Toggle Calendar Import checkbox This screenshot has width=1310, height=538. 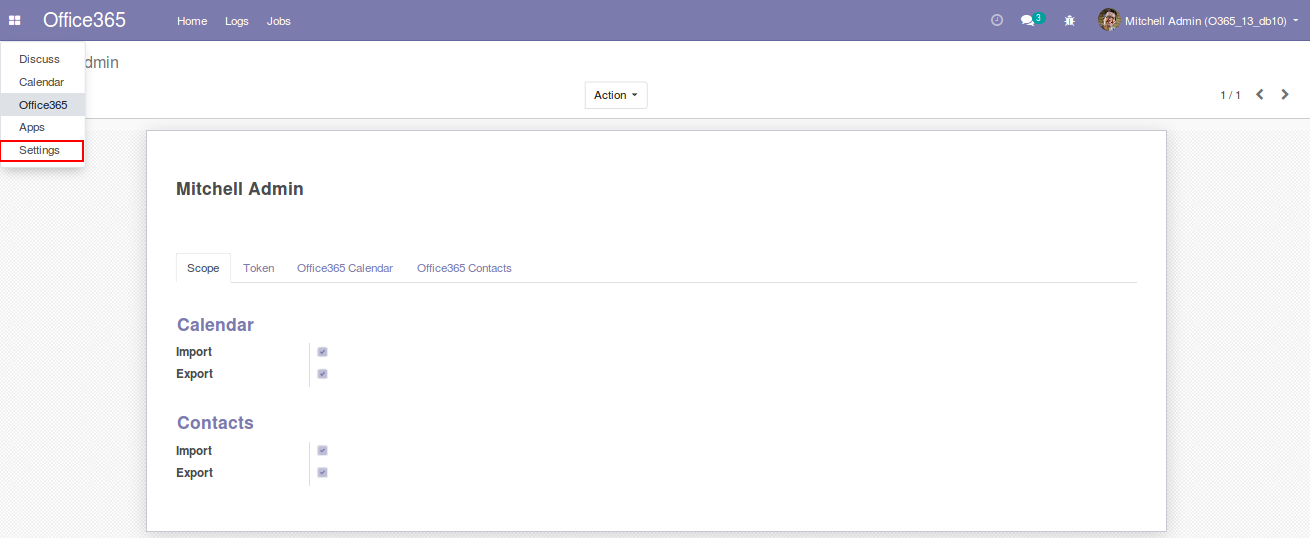coord(322,352)
